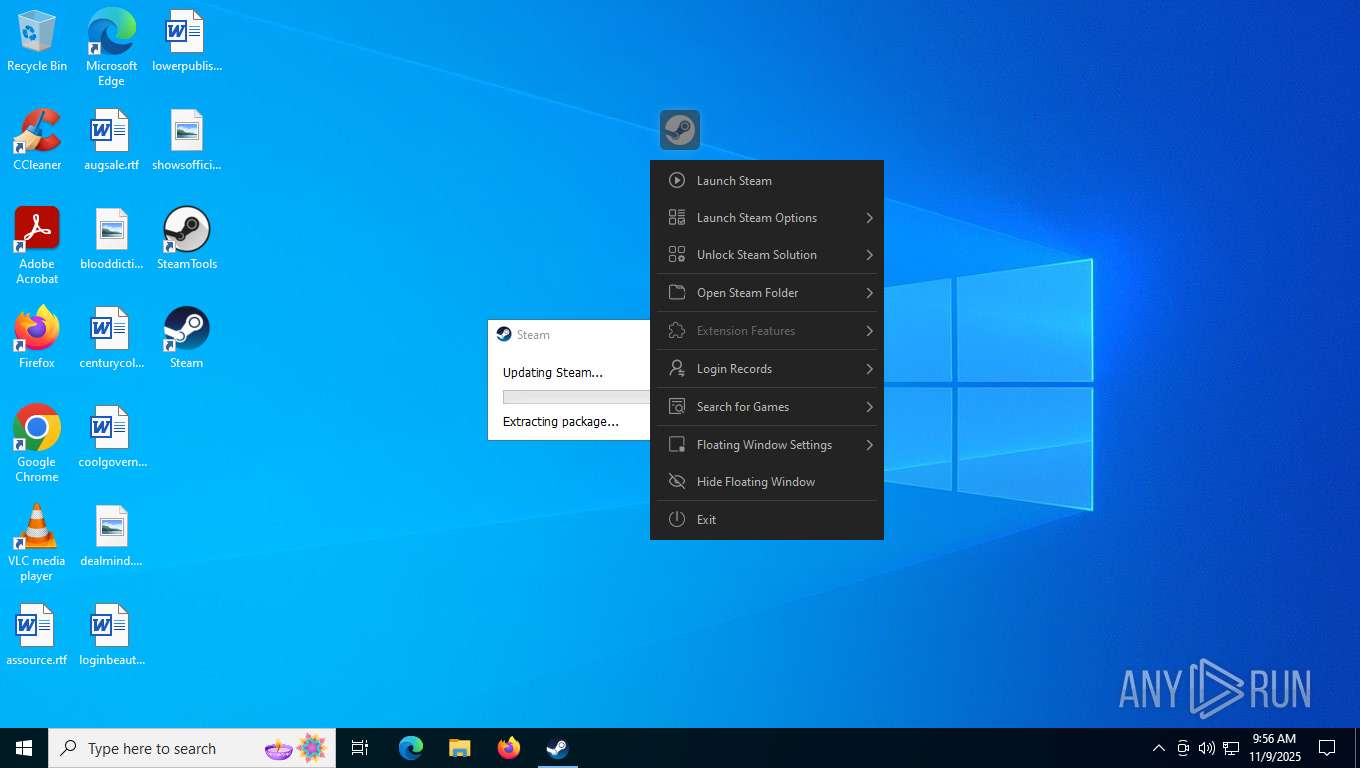The width and height of the screenshot is (1360, 768).
Task: Click the folder icon beside Open Steam Folder
Action: coord(677,292)
